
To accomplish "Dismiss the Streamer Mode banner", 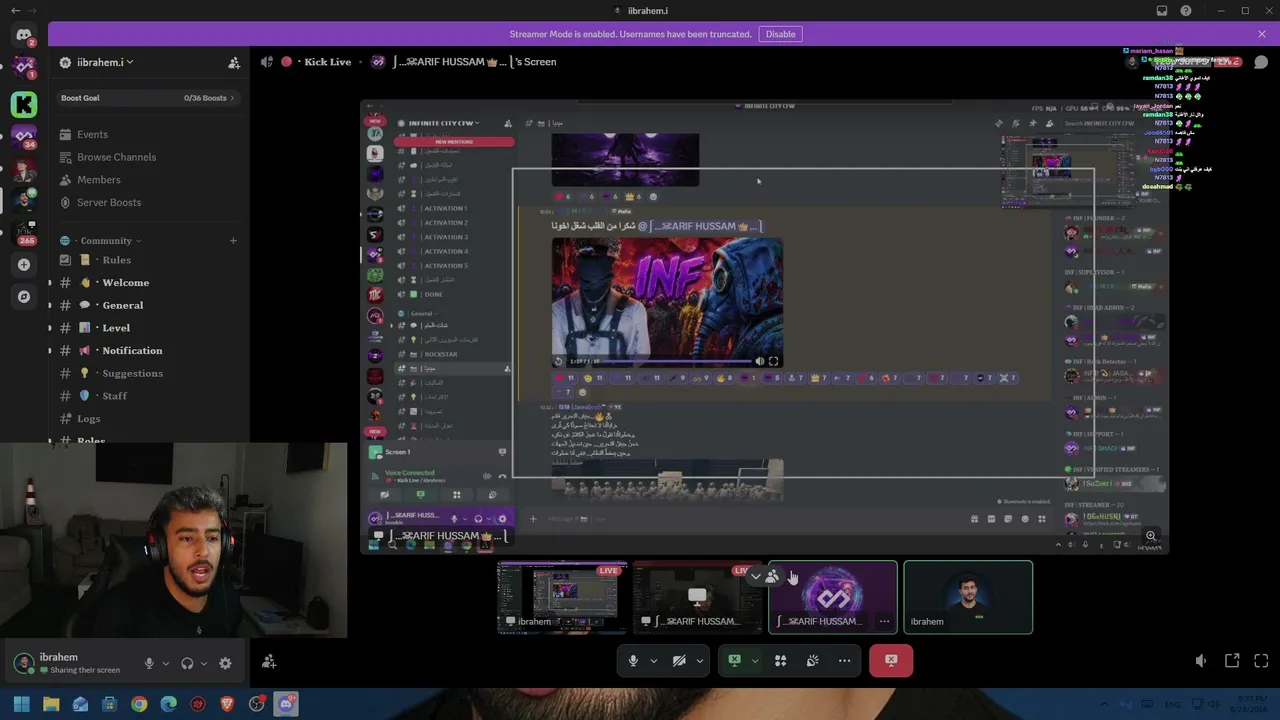I will (1262, 34).
